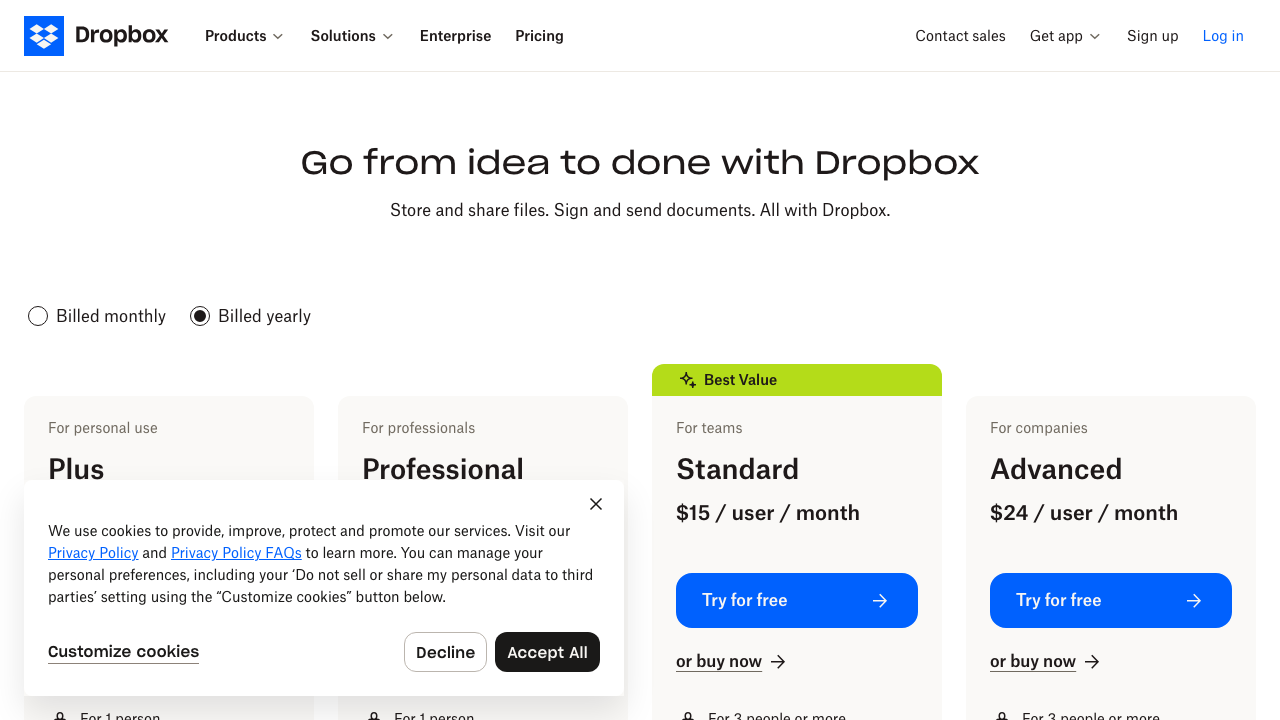Click the arrow inside Advanced's Try for free
This screenshot has height=720, width=1280.
pos(1193,600)
